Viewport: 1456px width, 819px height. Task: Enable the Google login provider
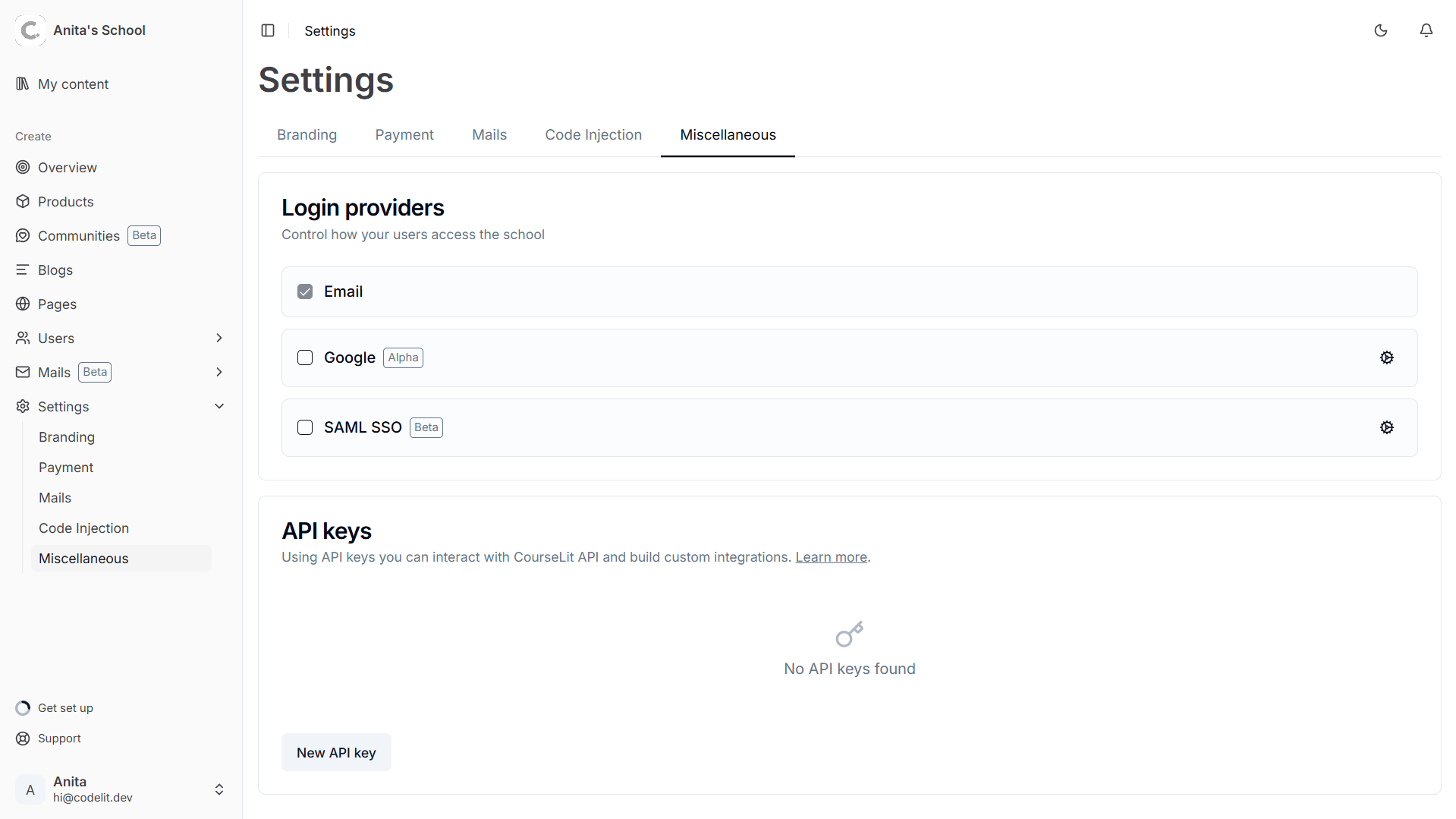pos(304,357)
